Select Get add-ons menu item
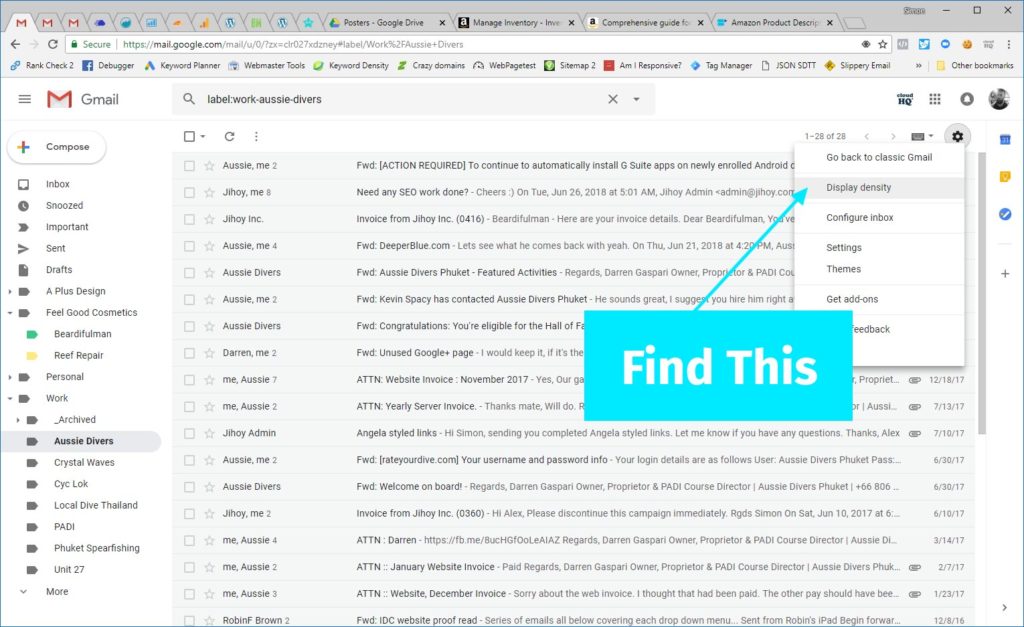Screen dimensions: 1024x627 pyautogui.click(x=879, y=299)
